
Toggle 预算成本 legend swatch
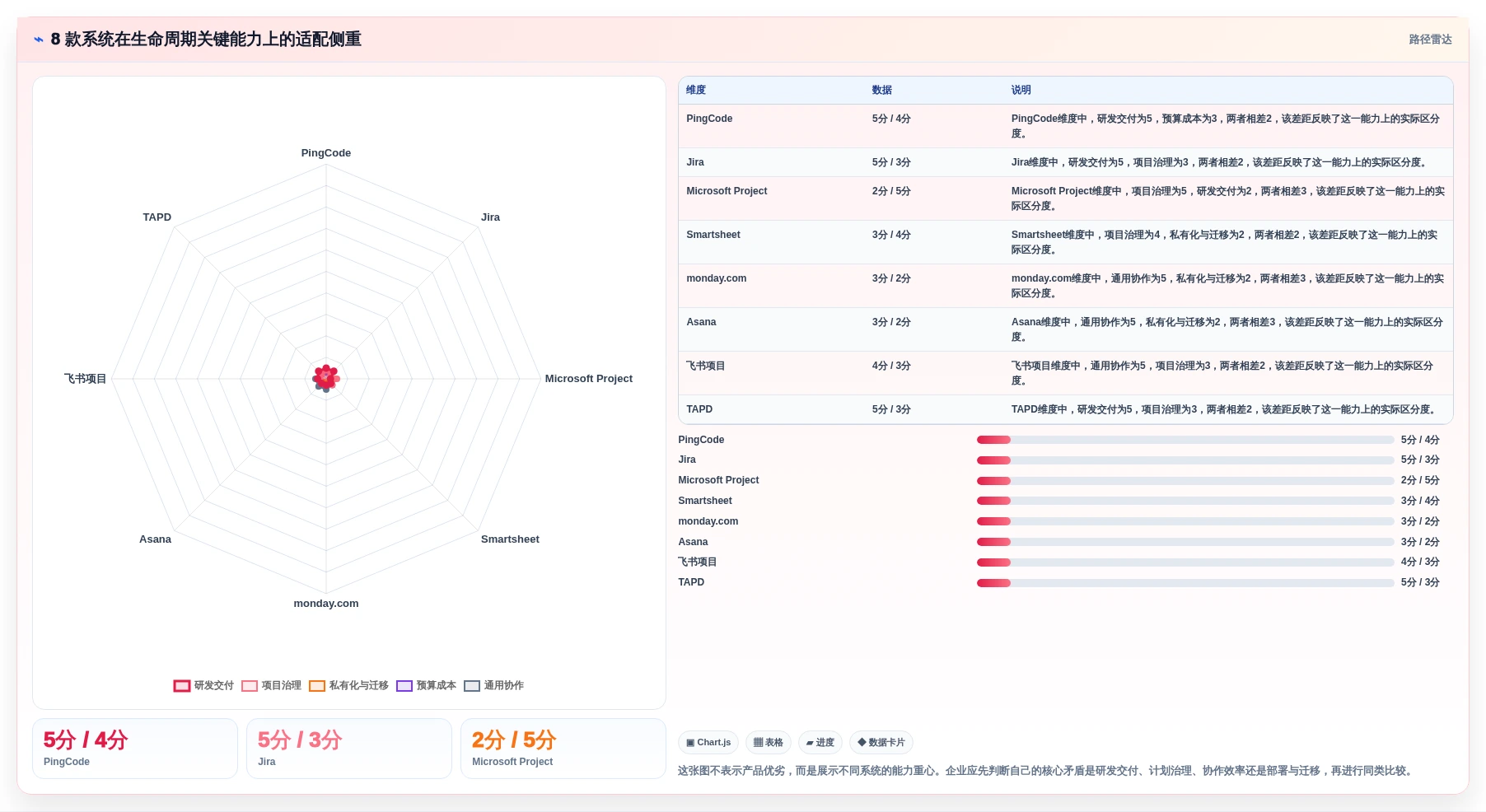point(404,686)
